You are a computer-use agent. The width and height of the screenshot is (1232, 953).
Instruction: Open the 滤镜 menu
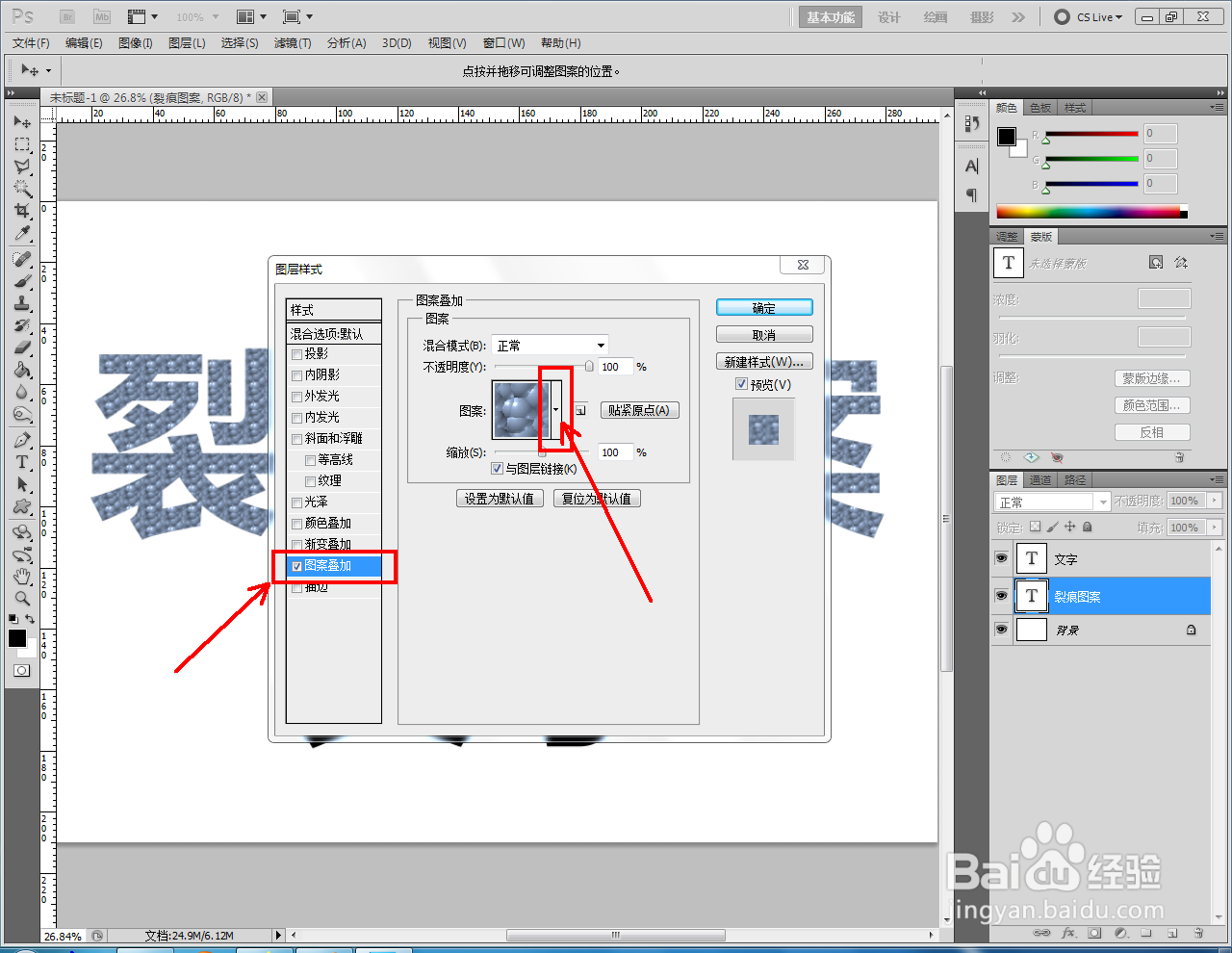click(x=293, y=42)
